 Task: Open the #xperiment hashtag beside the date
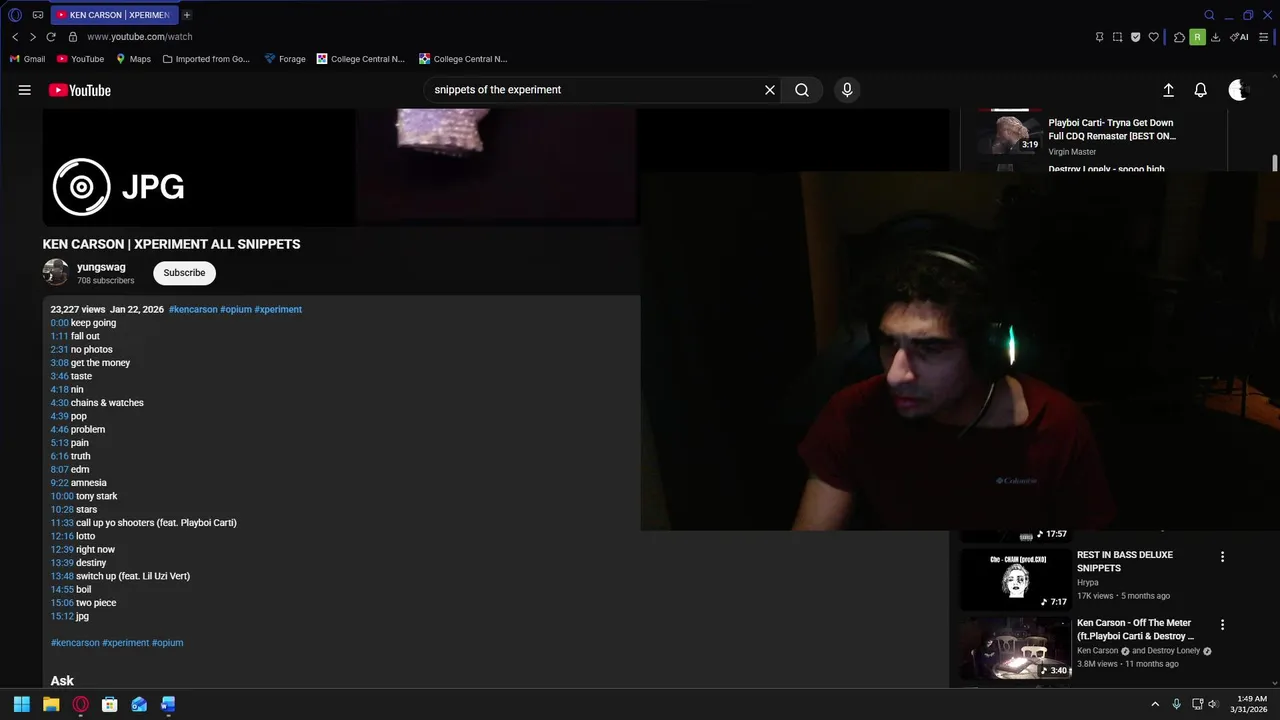pos(278,309)
